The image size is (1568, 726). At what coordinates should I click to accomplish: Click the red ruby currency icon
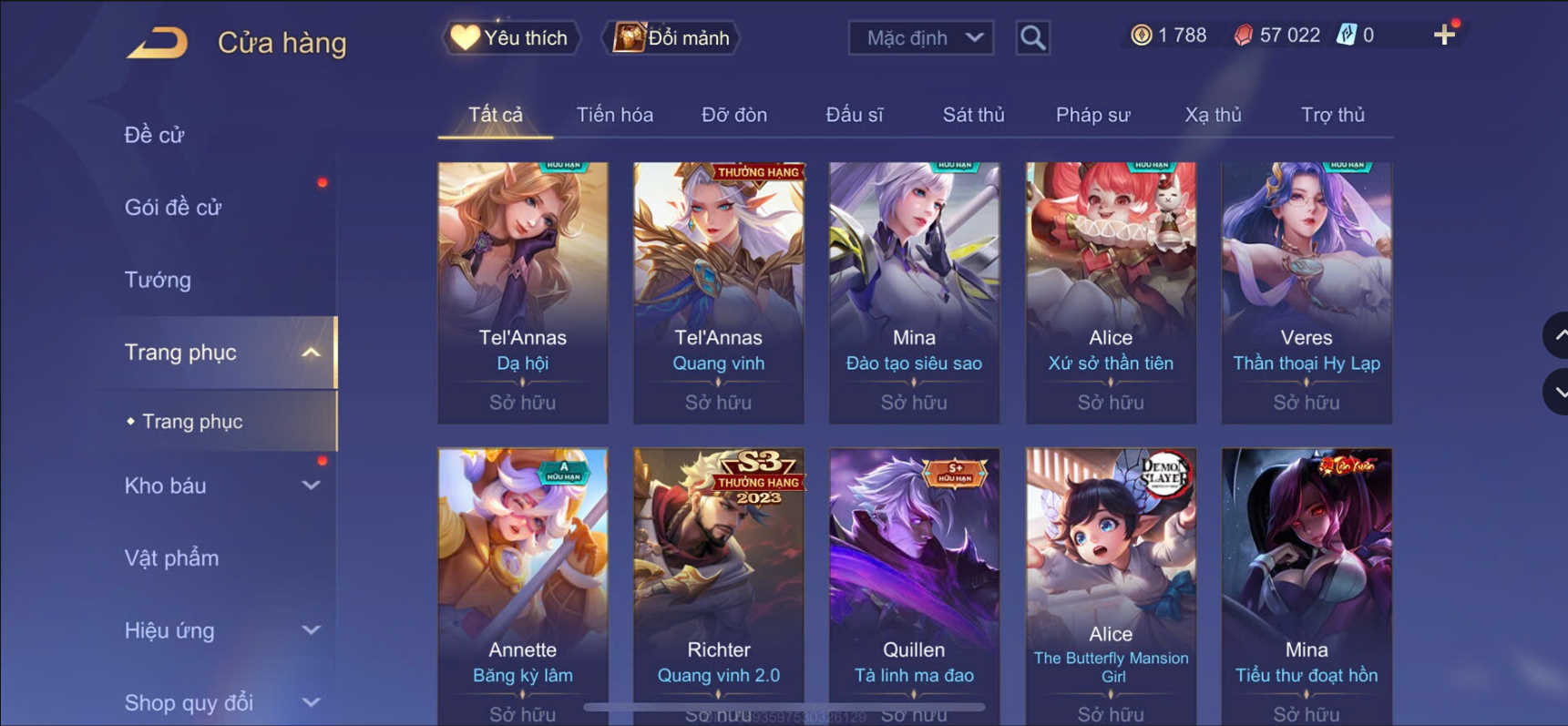point(1243,36)
